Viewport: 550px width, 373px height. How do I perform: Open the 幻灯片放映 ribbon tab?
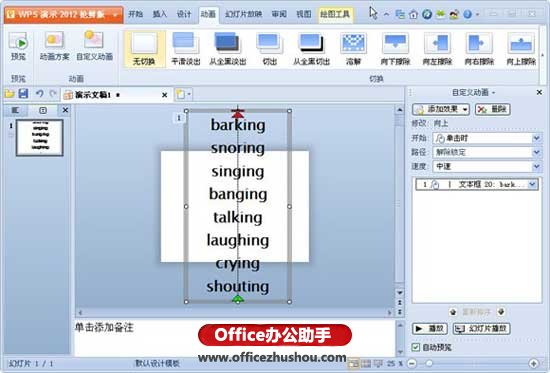pos(243,14)
